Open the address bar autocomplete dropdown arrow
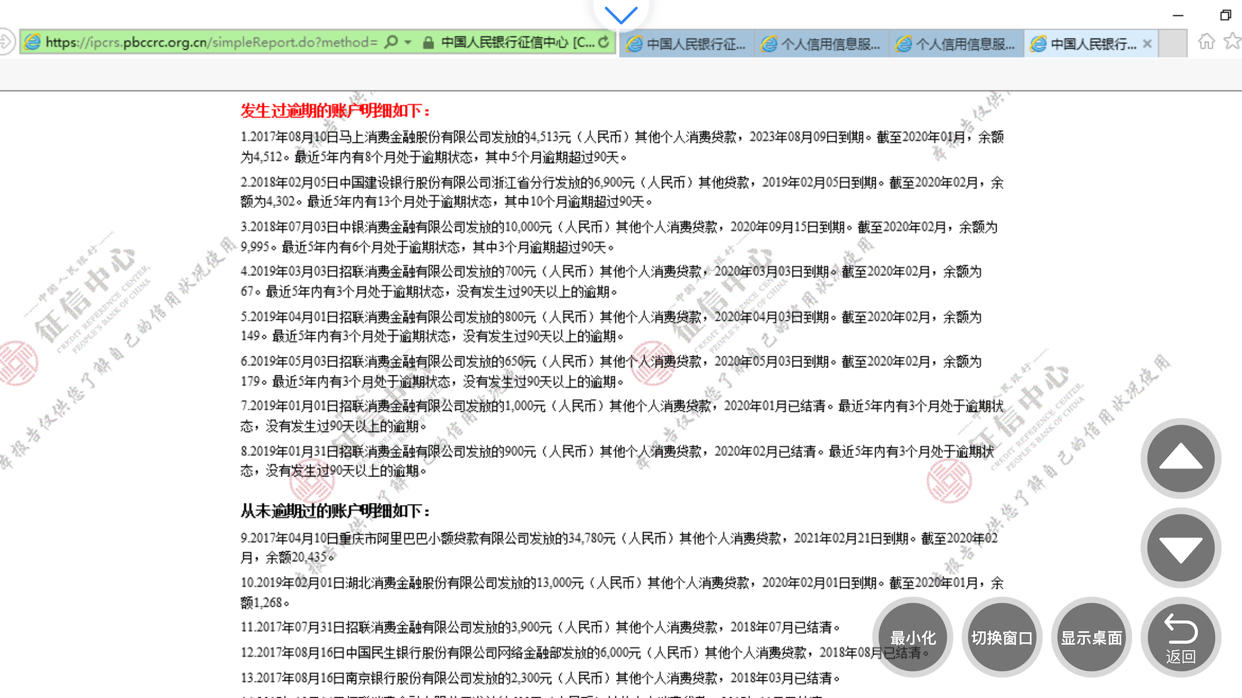This screenshot has width=1242, height=698. (x=408, y=43)
